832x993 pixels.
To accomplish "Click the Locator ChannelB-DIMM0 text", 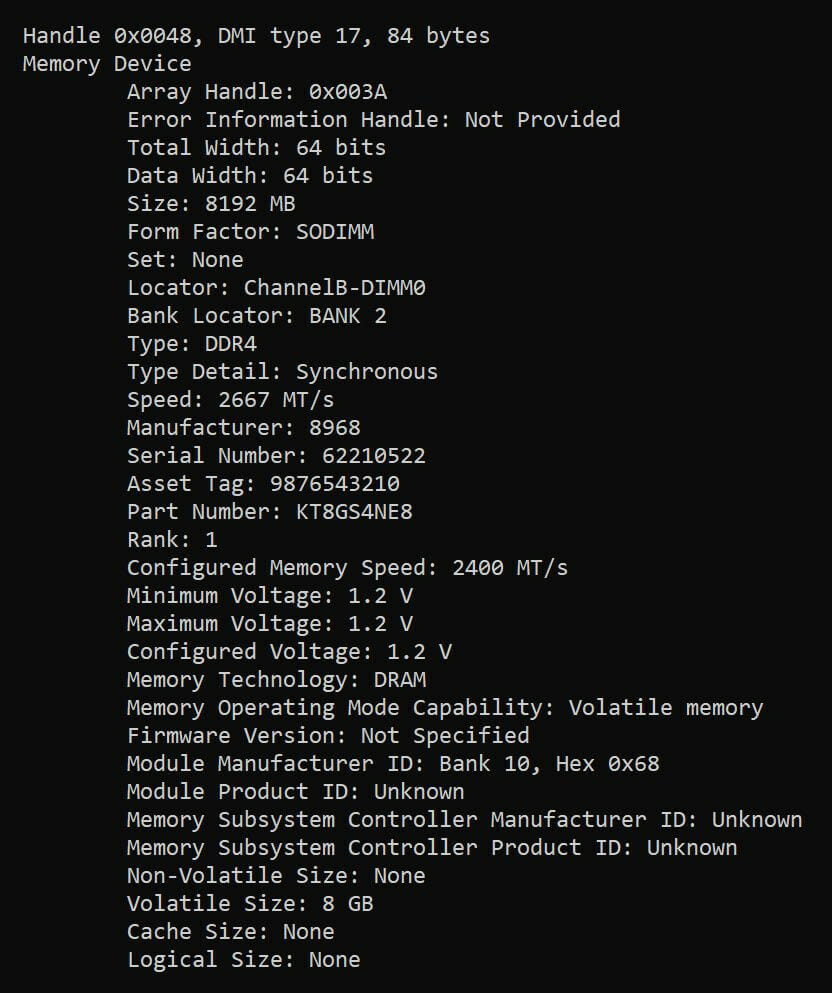I will tap(277, 288).
